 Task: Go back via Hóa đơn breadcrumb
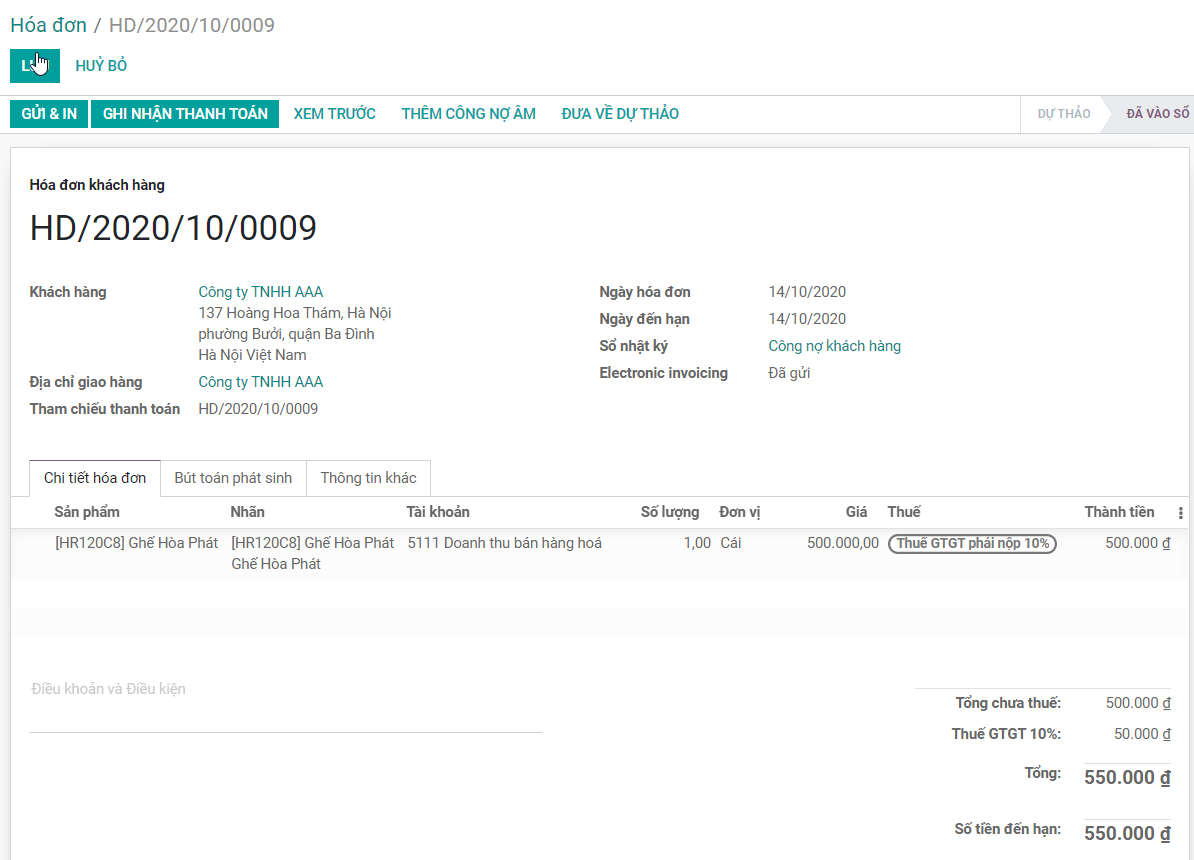tap(48, 25)
